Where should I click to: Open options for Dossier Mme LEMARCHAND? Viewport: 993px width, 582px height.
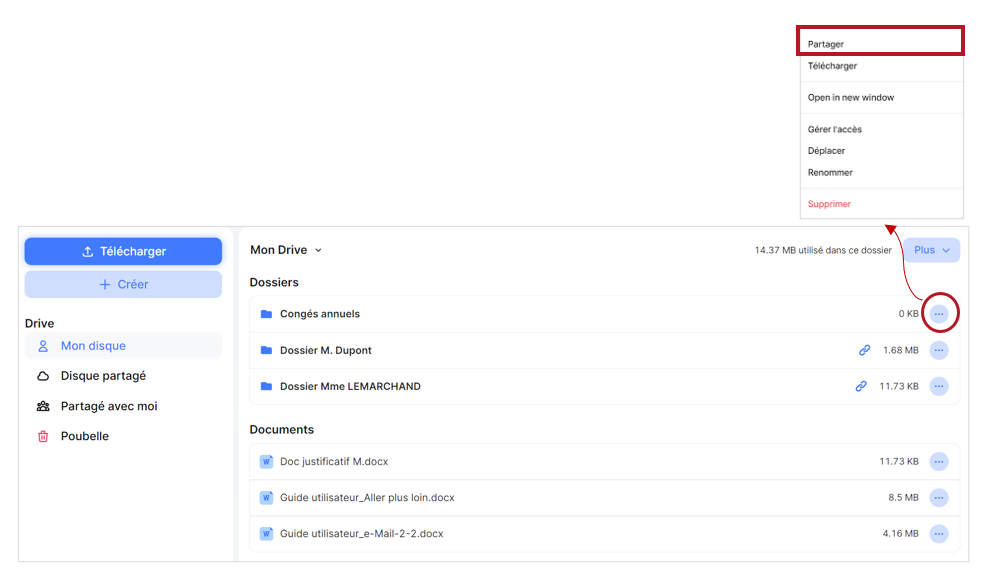[x=939, y=386]
